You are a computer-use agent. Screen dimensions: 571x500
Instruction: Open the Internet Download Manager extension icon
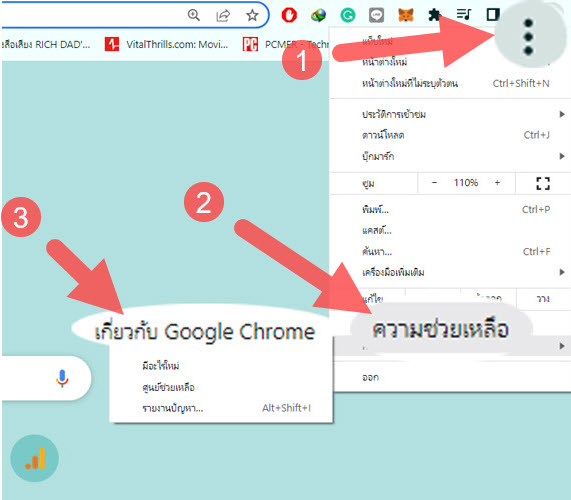[318, 15]
